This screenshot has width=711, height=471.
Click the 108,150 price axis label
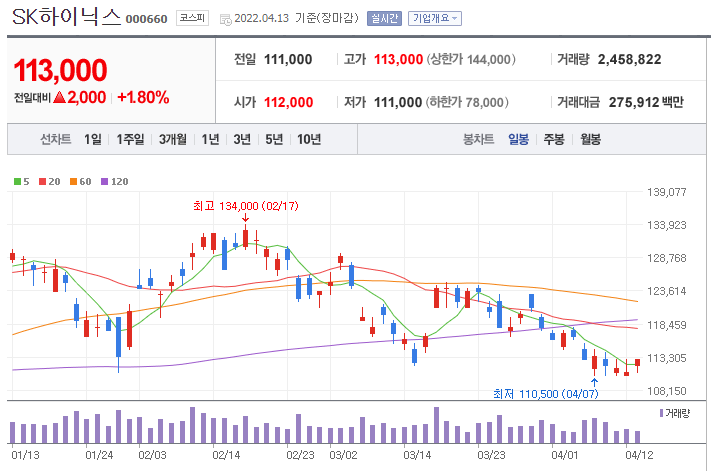pyautogui.click(x=667, y=391)
